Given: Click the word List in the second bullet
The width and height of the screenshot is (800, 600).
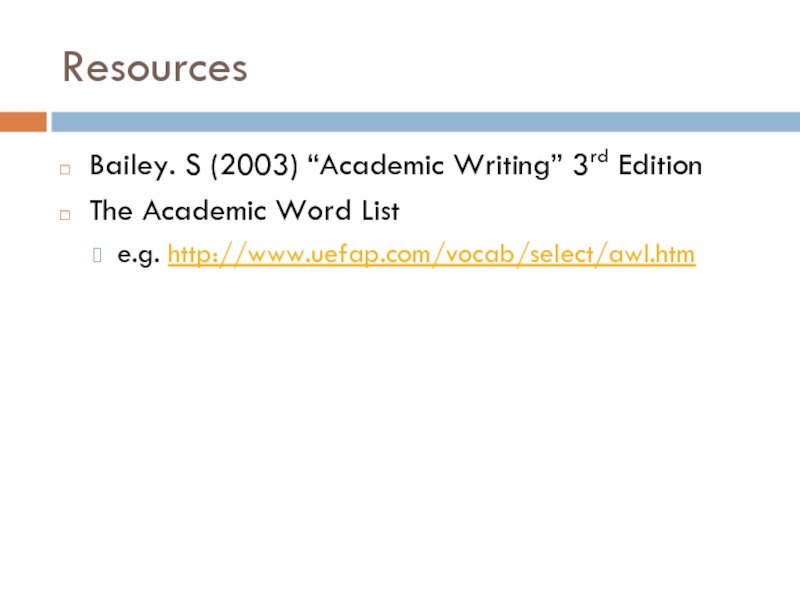Looking at the screenshot, I should (378, 211).
